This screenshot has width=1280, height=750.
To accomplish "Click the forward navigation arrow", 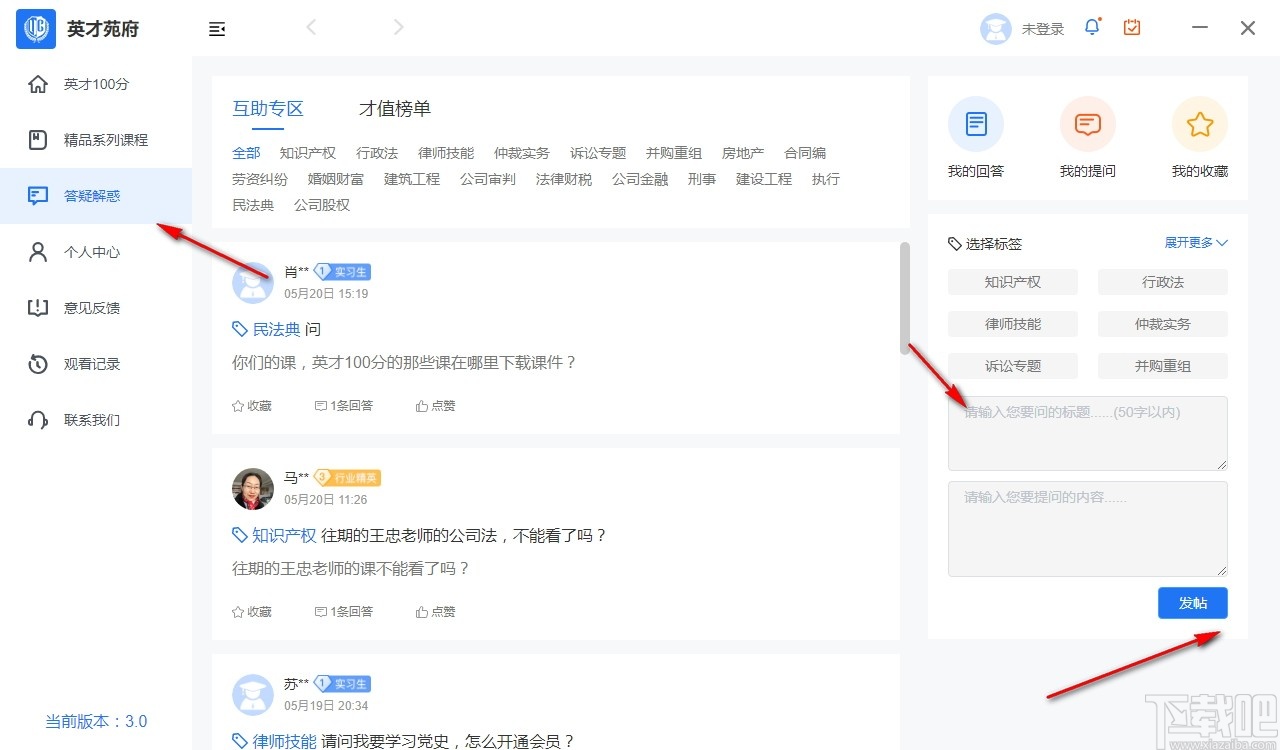I will 398,27.
